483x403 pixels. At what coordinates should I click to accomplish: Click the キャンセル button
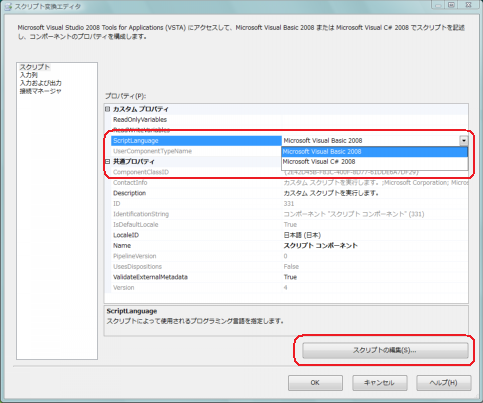(x=379, y=383)
